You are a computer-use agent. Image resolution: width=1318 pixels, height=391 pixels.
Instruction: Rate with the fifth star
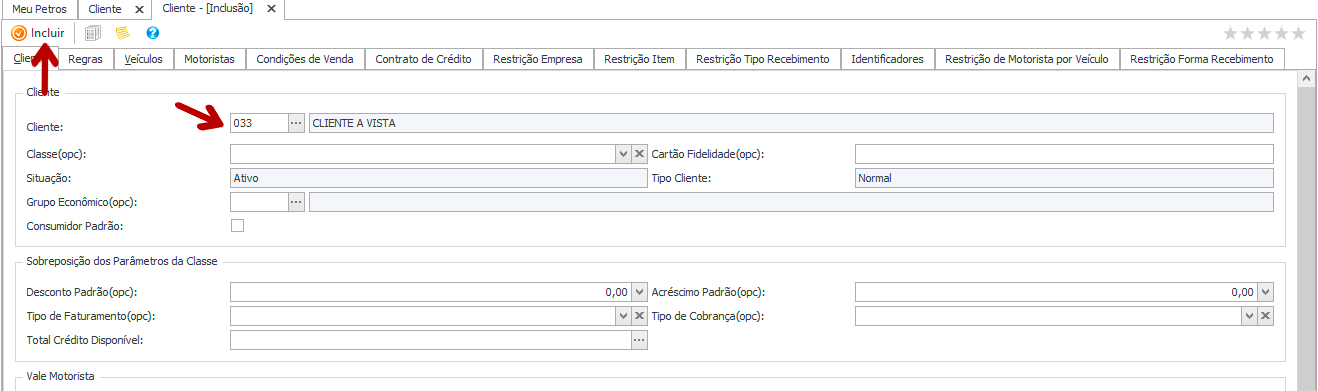pyautogui.click(x=1298, y=33)
